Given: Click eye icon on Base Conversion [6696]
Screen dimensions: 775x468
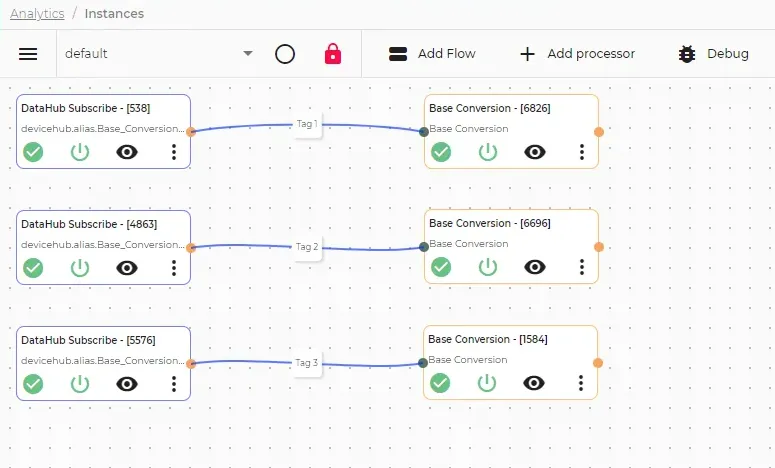Looking at the screenshot, I should pos(535,267).
